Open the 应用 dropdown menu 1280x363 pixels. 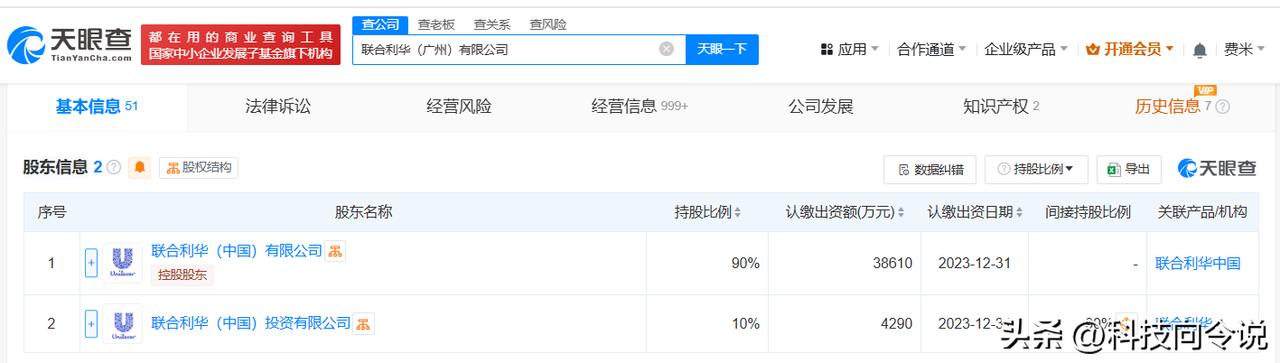849,49
